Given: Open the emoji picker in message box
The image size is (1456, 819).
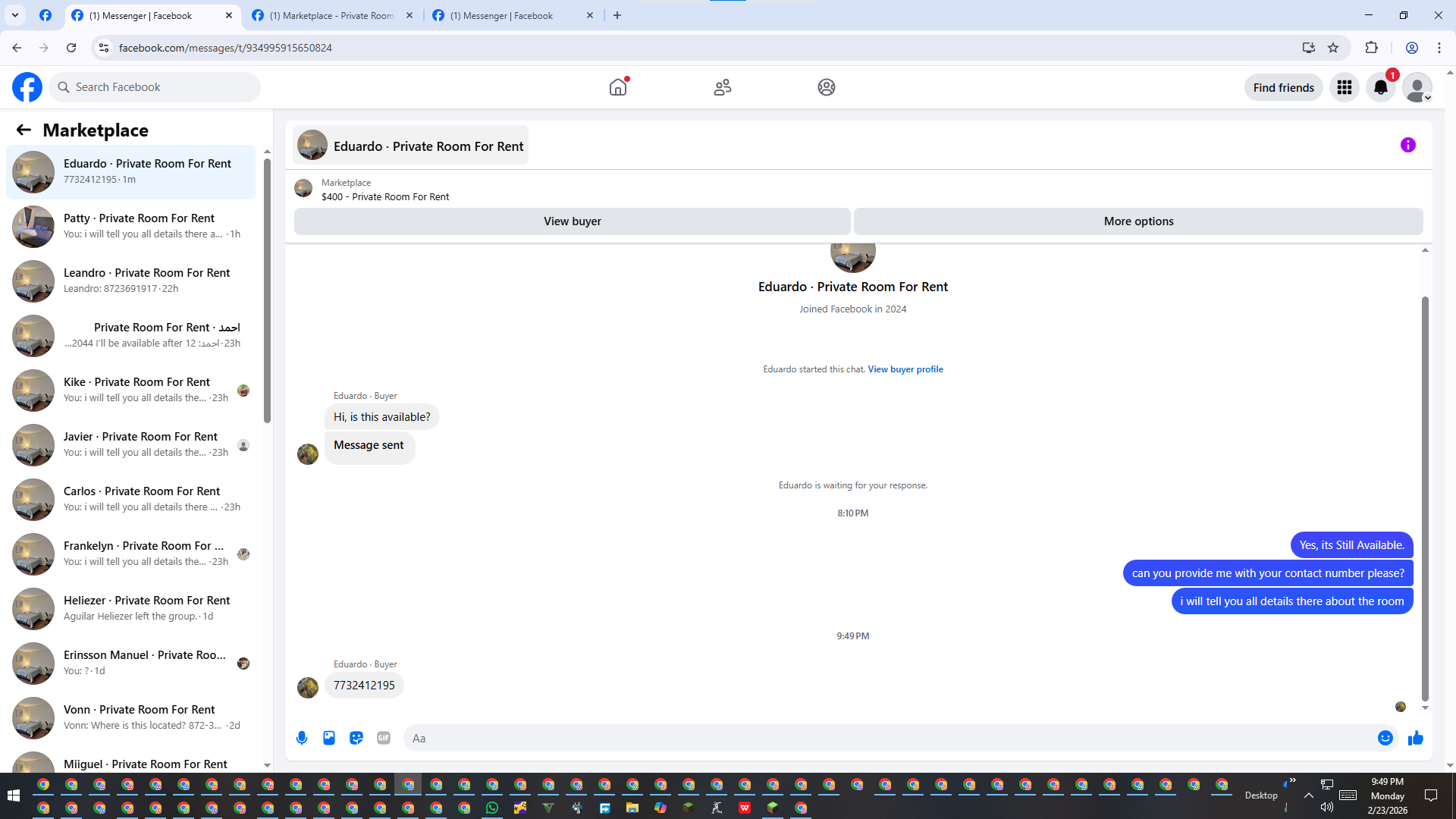Looking at the screenshot, I should pos(1385,738).
